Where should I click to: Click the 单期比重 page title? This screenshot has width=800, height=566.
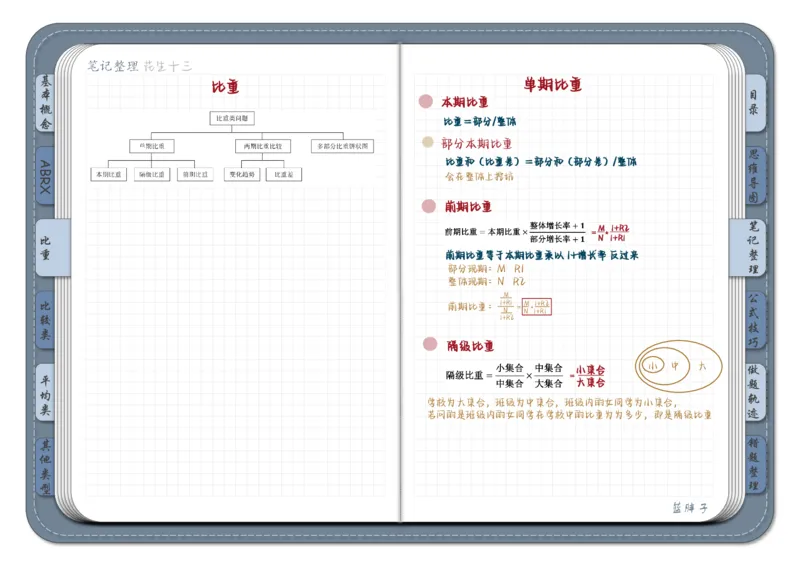click(553, 85)
